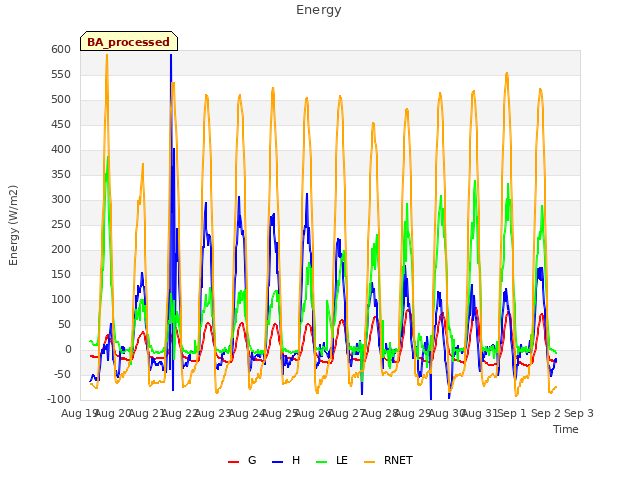Click the 'Aug 26' x-axis date label
The image size is (640, 480).
coord(312,413)
